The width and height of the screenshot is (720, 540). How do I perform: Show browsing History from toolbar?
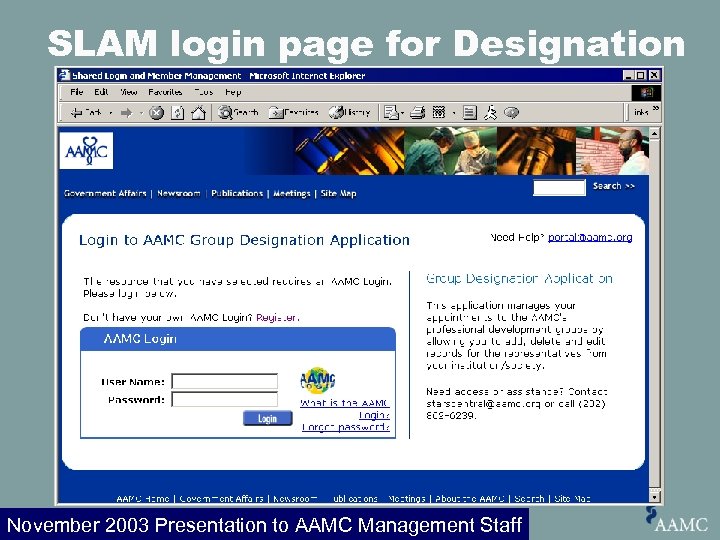click(x=349, y=112)
